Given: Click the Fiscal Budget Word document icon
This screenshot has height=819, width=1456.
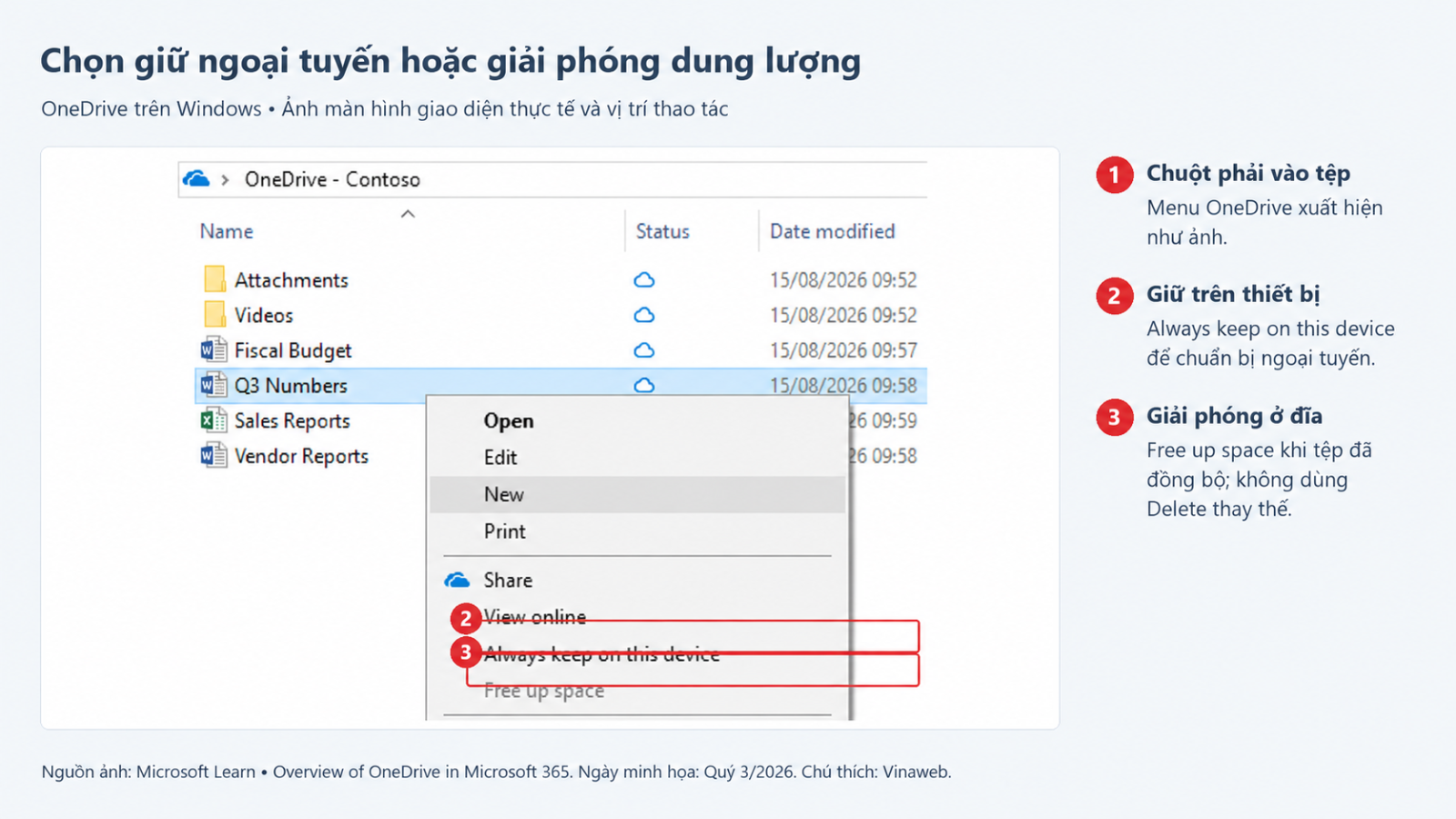Looking at the screenshot, I should coord(214,349).
